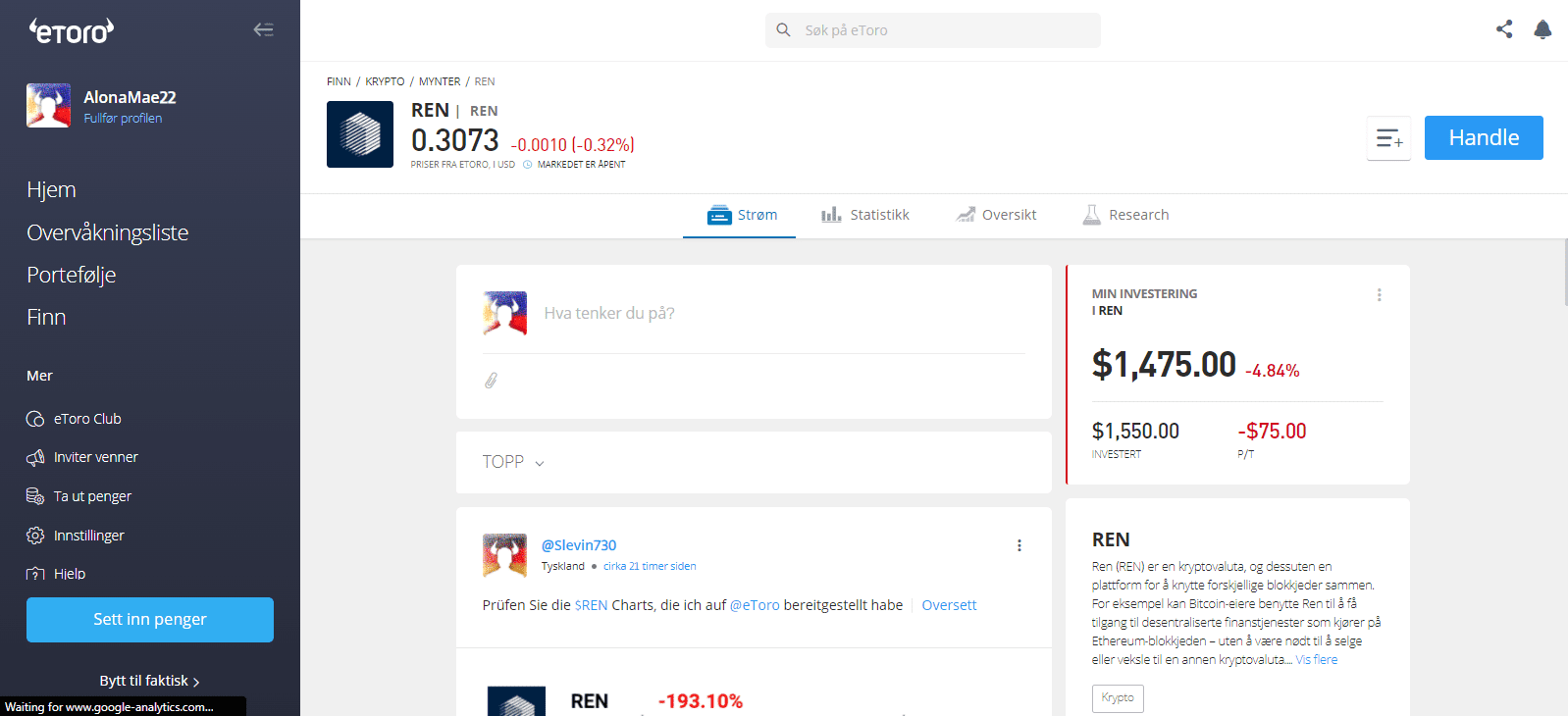Open notifications bell icon

pyautogui.click(x=1542, y=29)
